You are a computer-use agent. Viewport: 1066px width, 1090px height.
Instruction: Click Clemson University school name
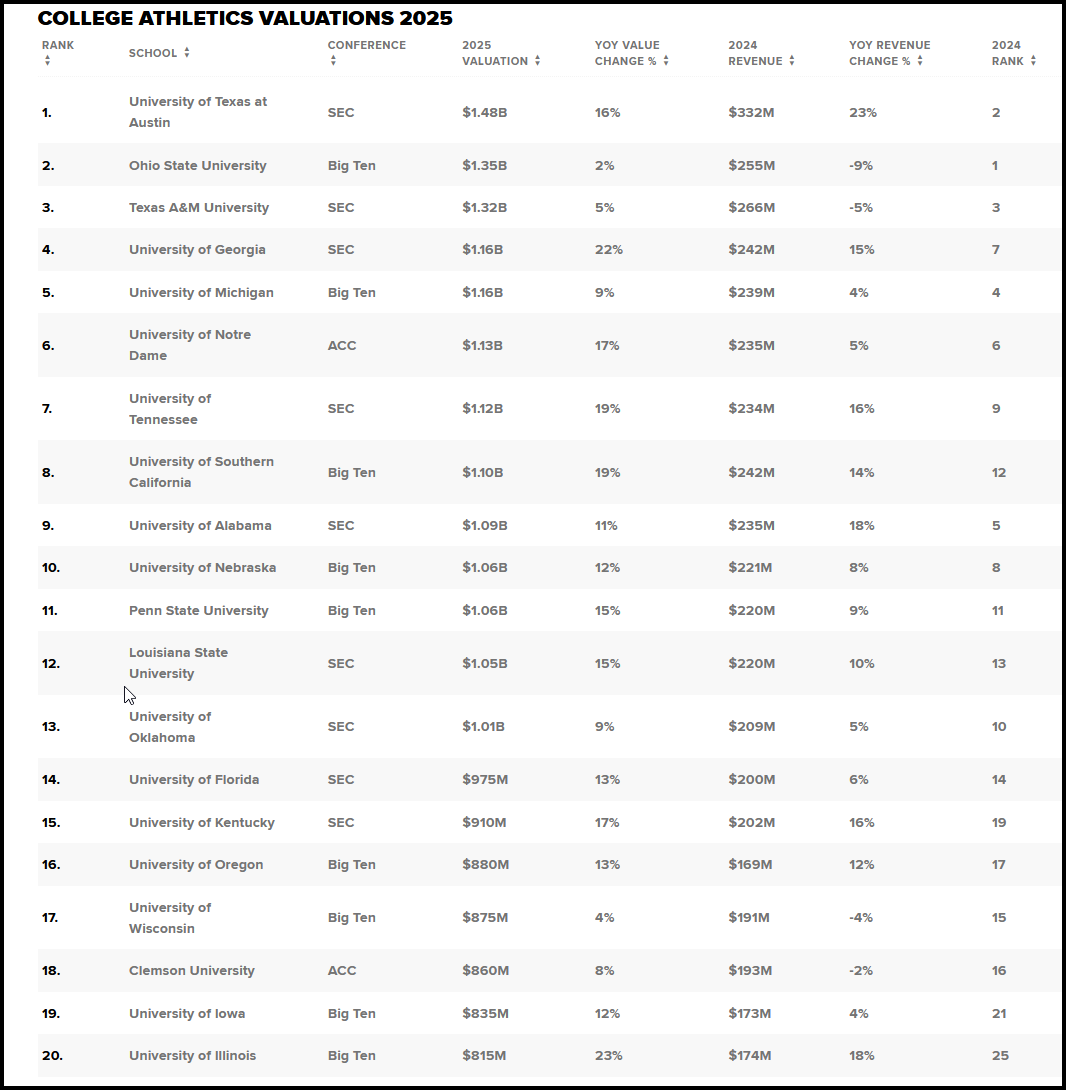[x=191, y=970]
